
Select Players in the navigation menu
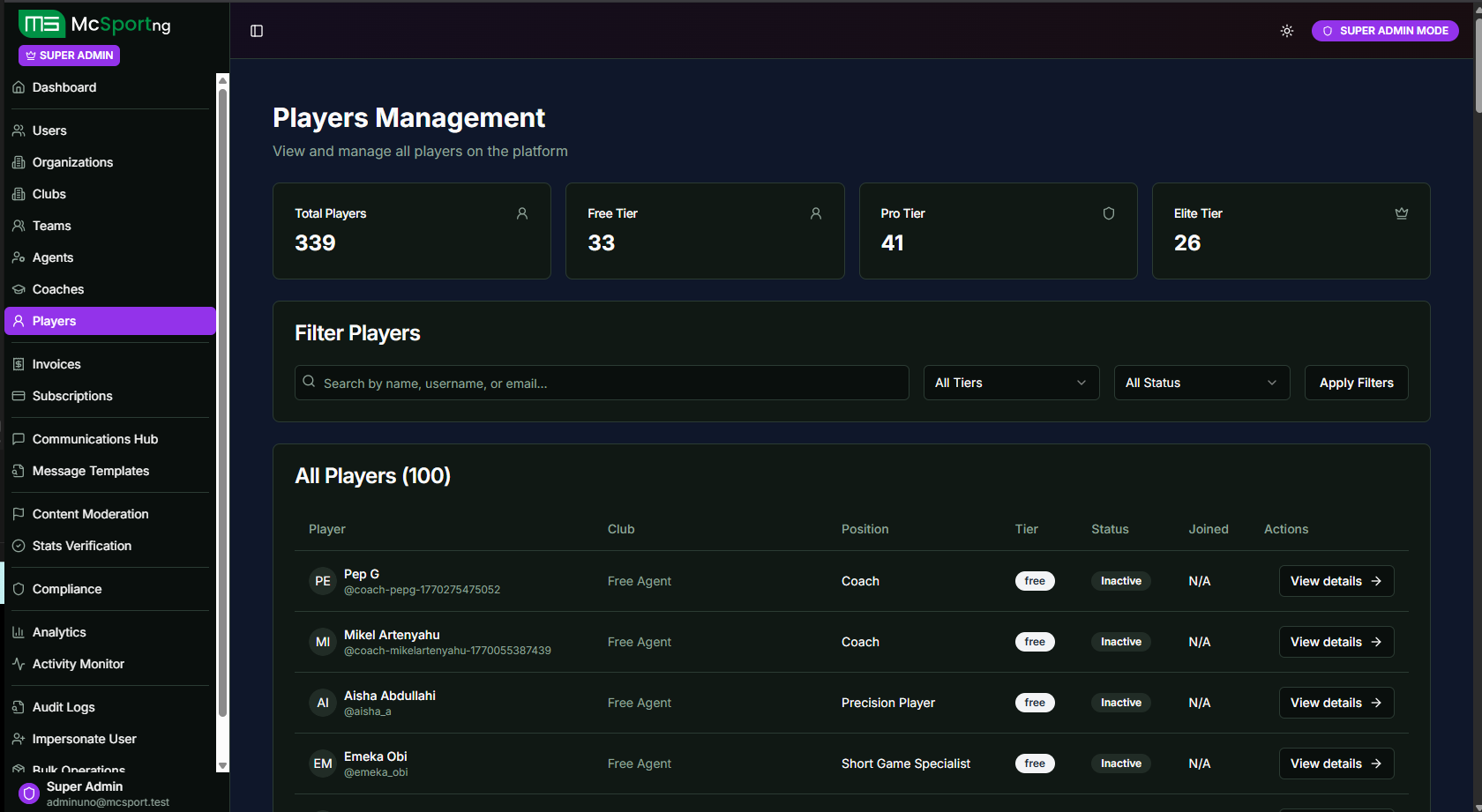coord(53,321)
